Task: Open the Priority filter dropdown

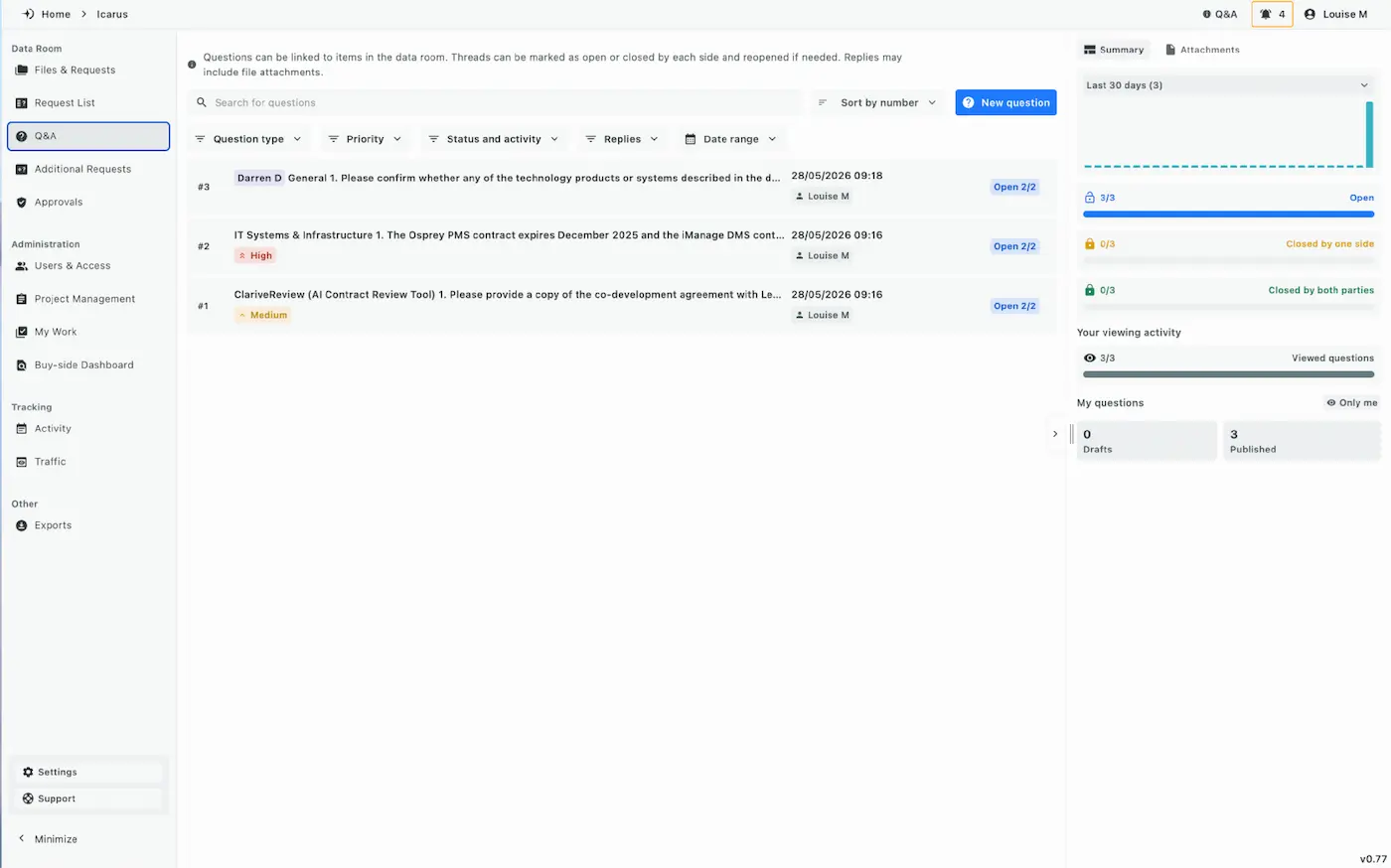Action: (x=365, y=139)
